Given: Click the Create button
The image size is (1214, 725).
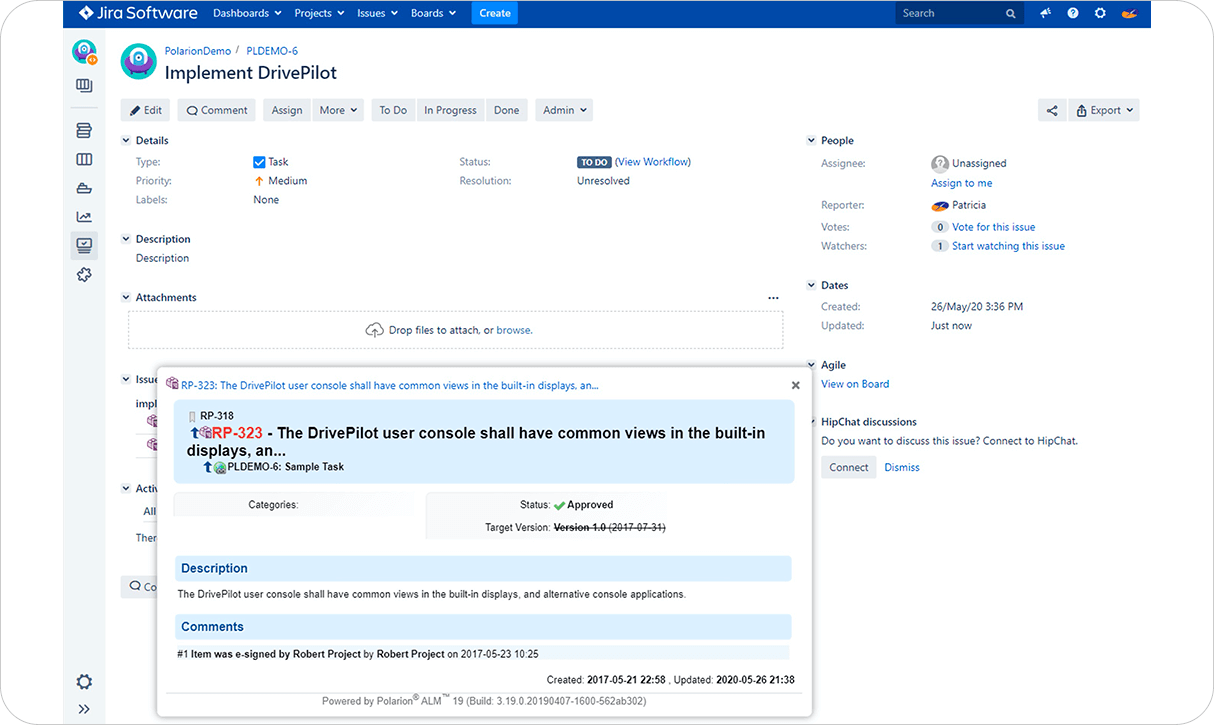Looking at the screenshot, I should 495,14.
